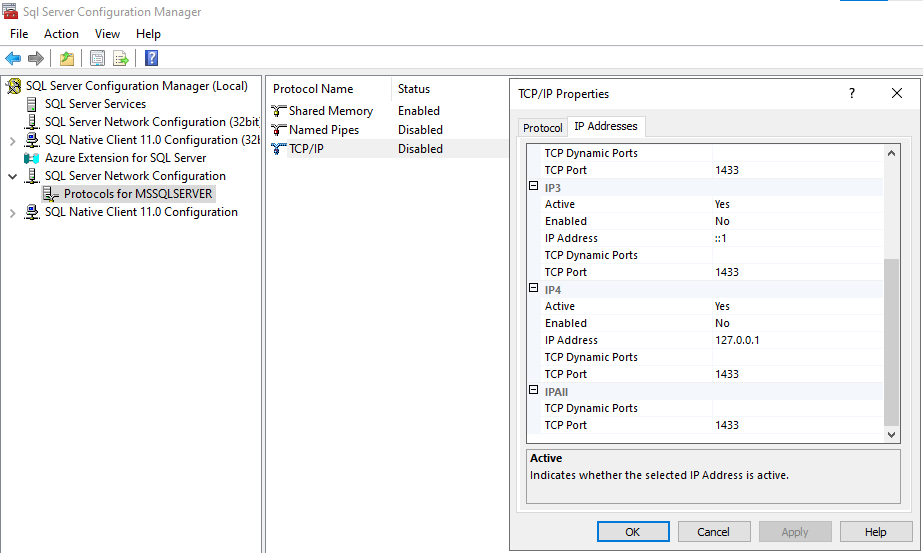
Task: Open the Action menu
Action: [x=61, y=34]
